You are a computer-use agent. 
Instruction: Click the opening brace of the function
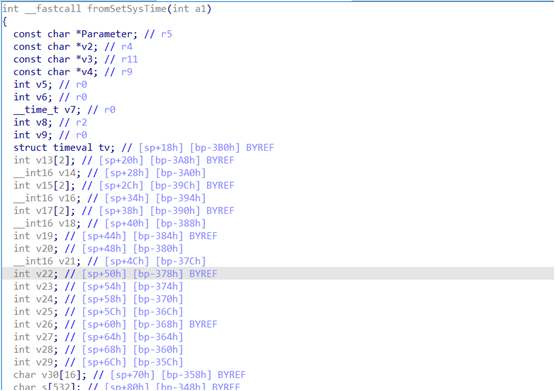[4, 22]
